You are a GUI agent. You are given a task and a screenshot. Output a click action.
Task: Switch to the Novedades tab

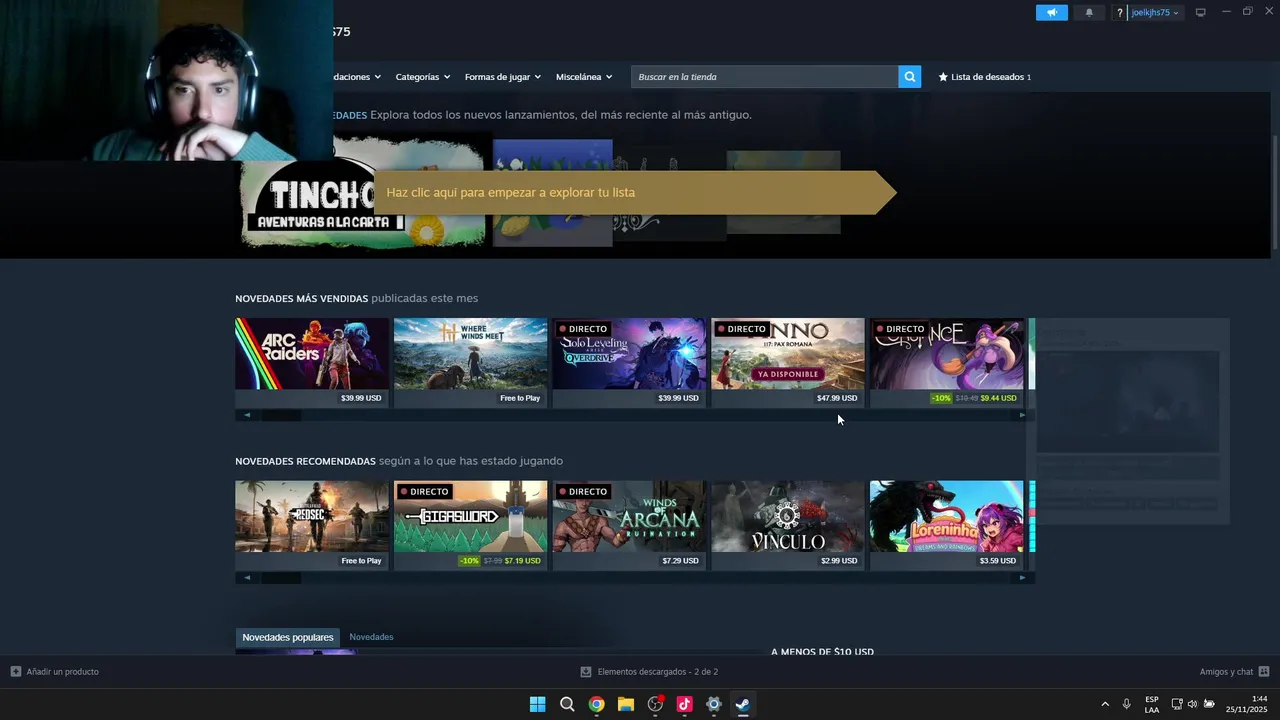point(371,637)
